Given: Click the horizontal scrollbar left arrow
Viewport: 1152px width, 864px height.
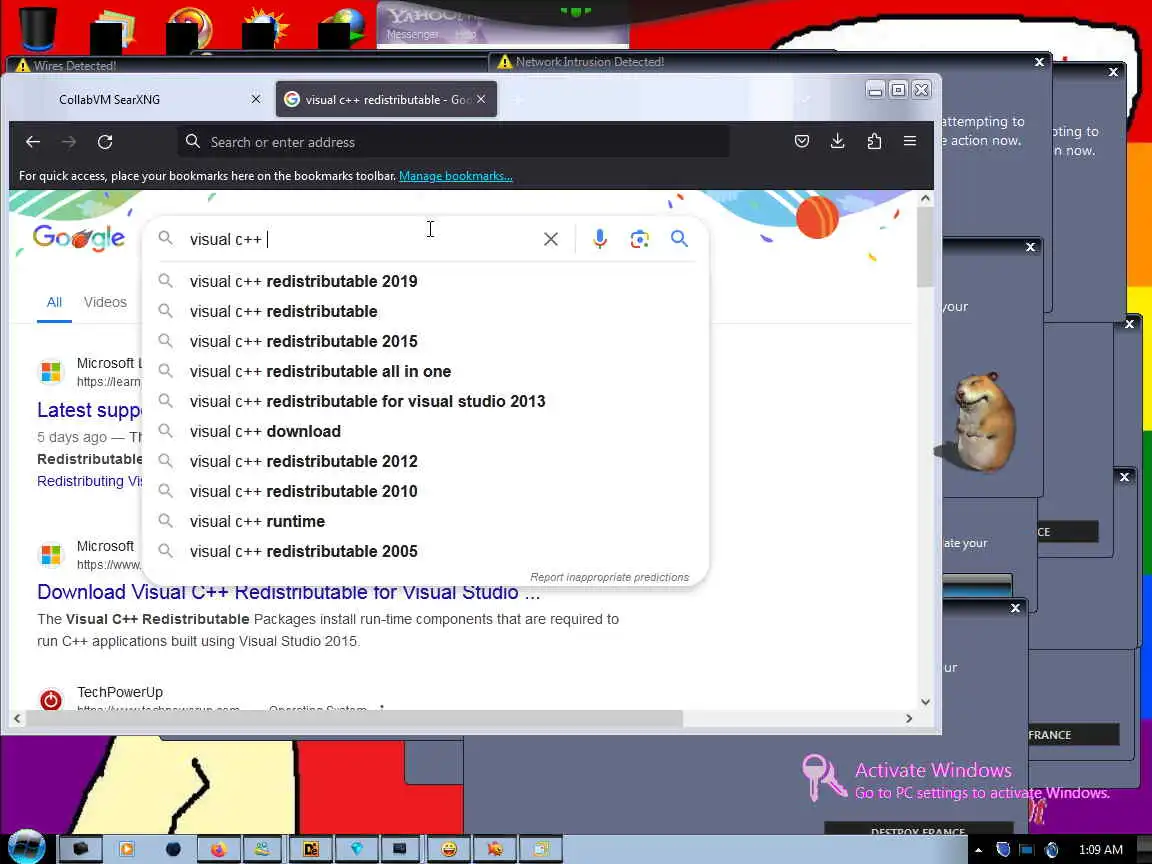Looking at the screenshot, I should tap(17, 719).
